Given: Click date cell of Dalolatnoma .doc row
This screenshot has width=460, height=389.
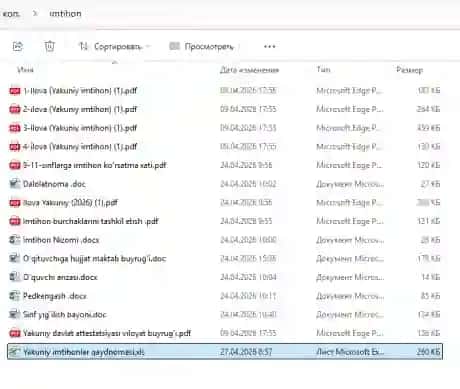Looking at the screenshot, I should 248,184.
